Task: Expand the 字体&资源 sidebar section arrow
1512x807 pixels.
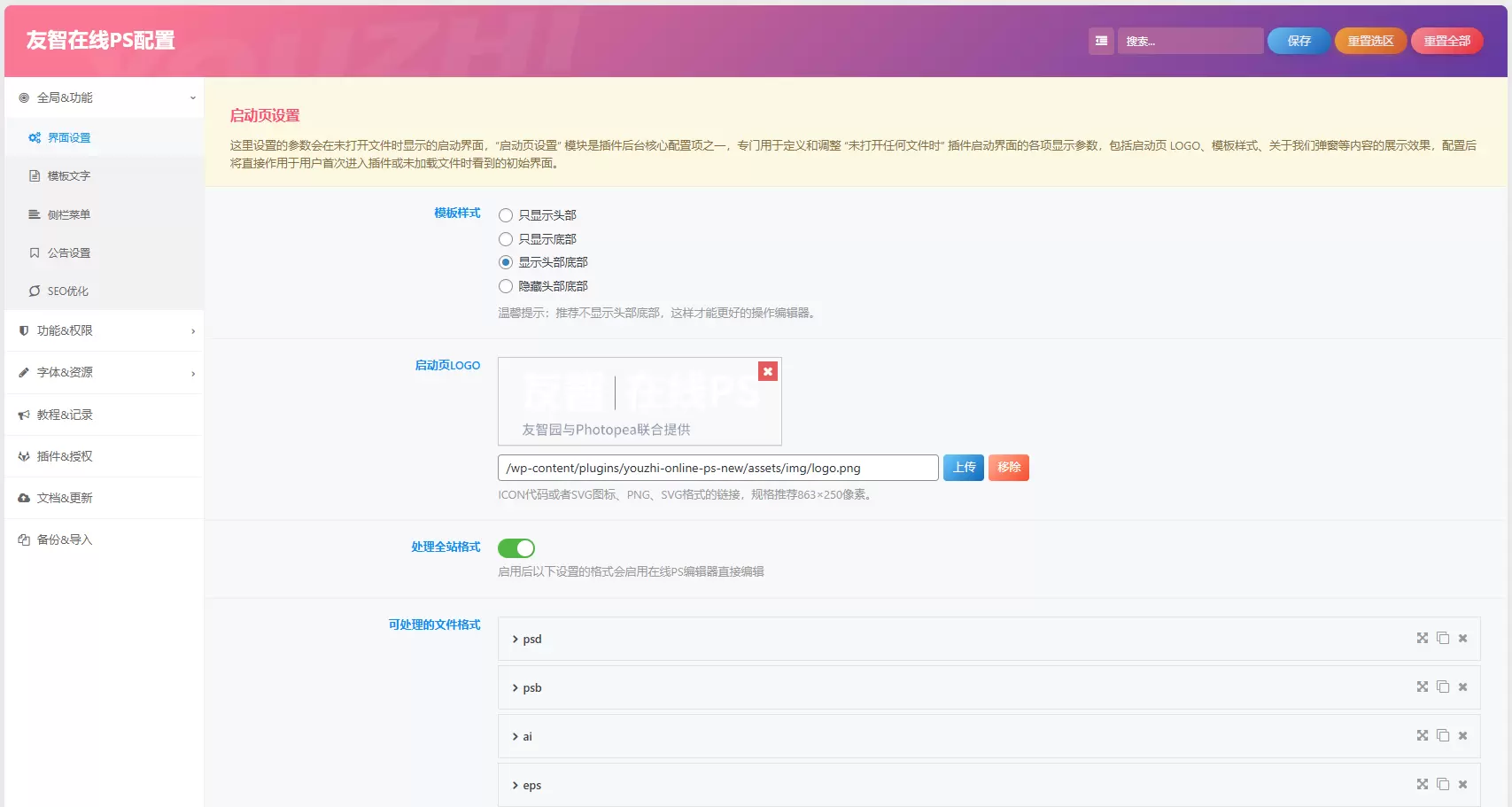Action: [193, 373]
